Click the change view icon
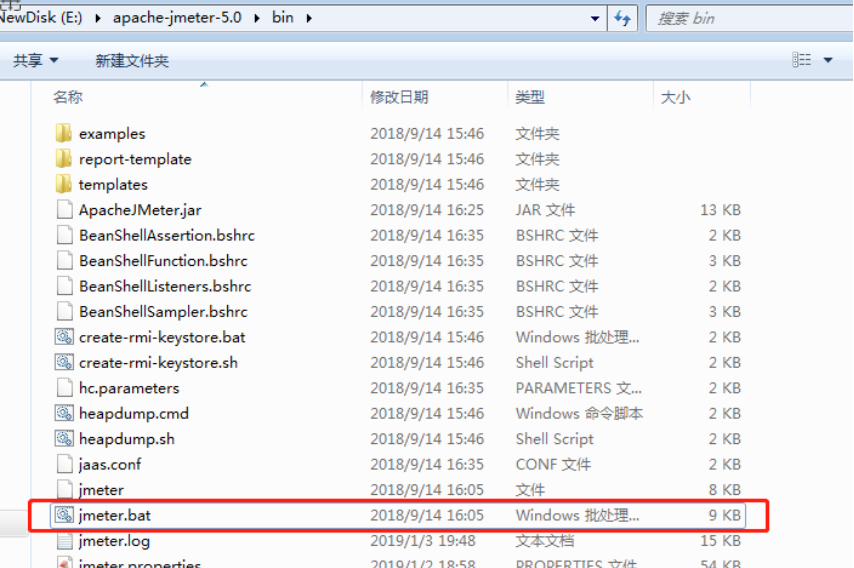This screenshot has height=568, width=854. 801,59
